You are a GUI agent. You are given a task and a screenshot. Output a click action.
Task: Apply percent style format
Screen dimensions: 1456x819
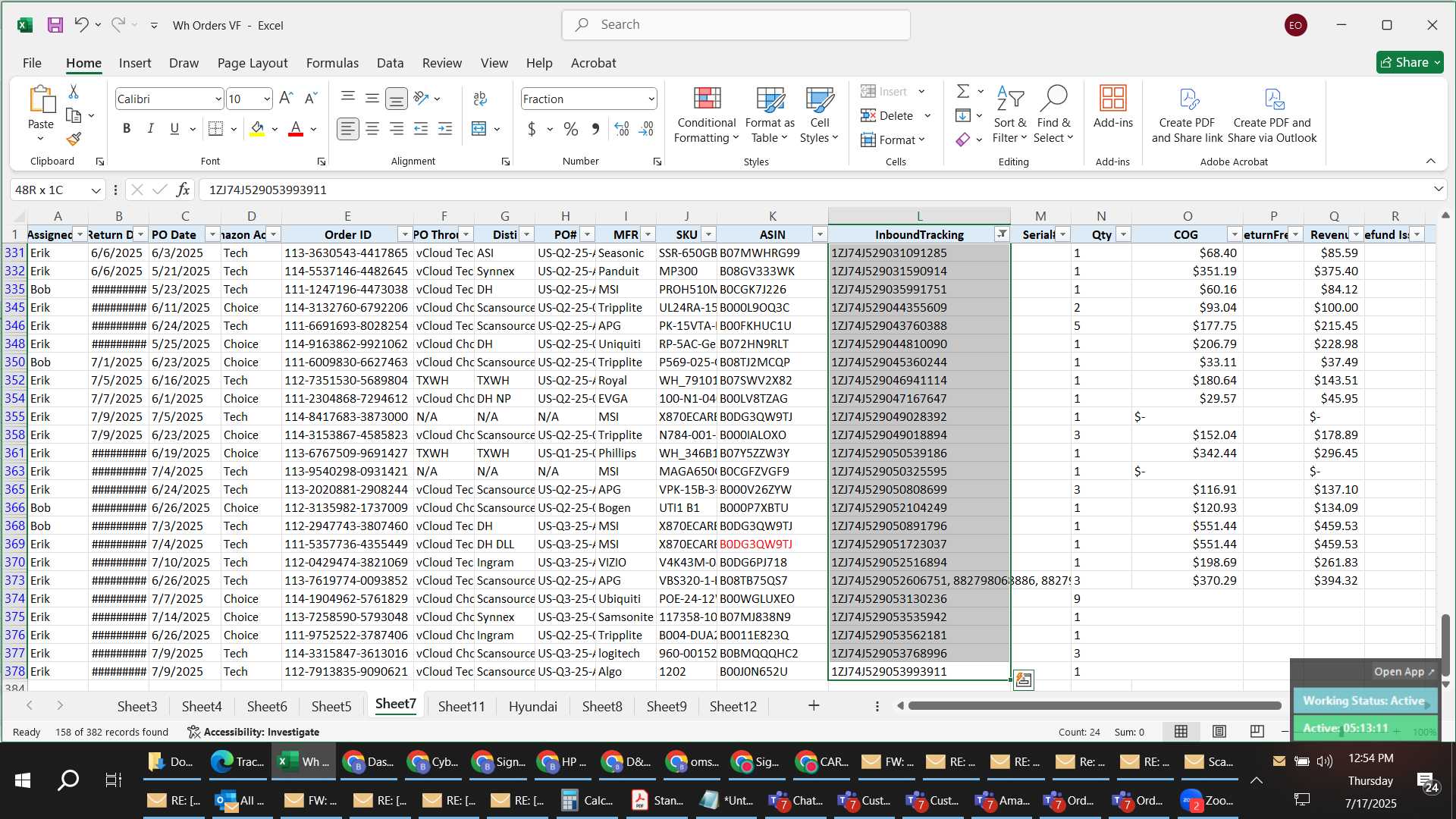point(571,129)
